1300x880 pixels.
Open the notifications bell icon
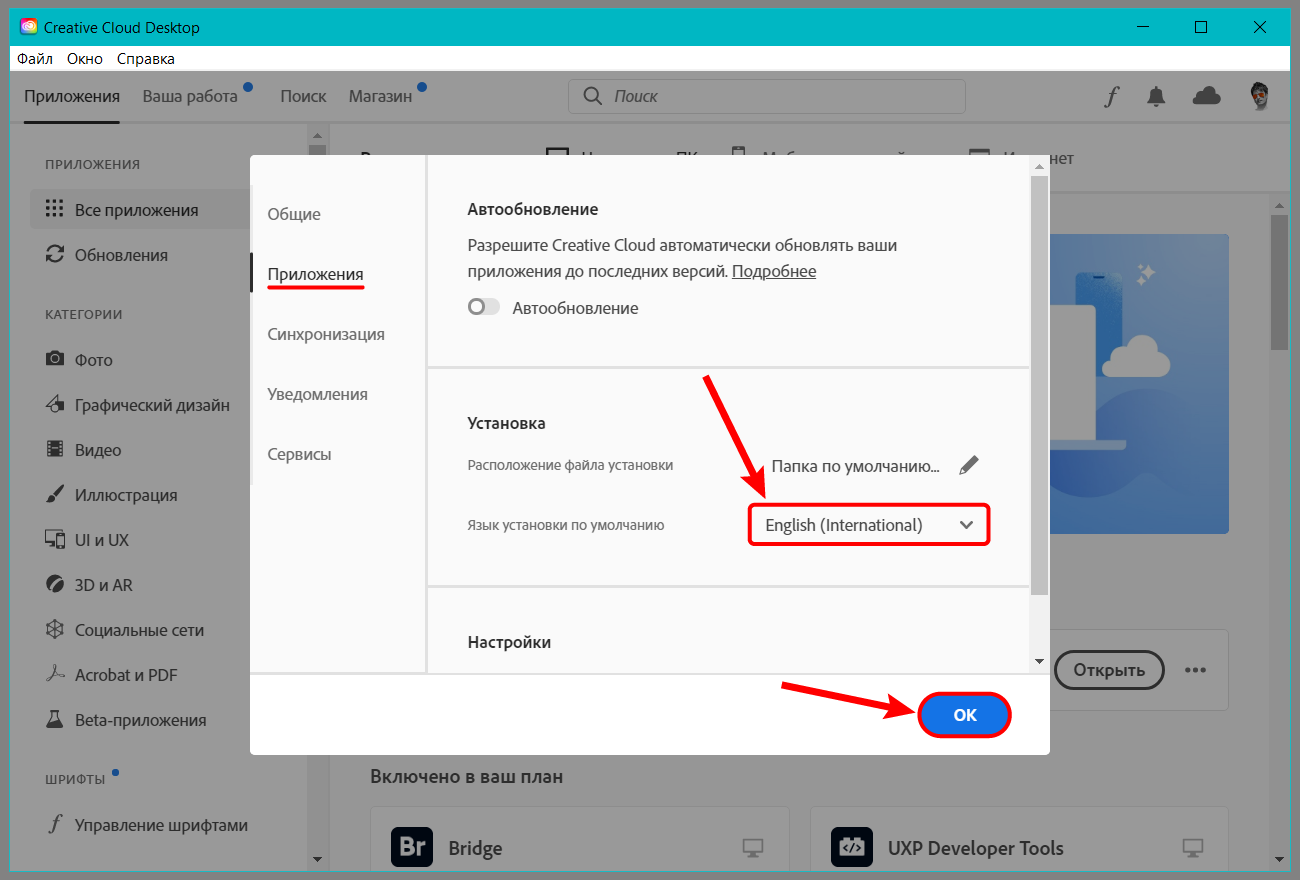click(1157, 96)
